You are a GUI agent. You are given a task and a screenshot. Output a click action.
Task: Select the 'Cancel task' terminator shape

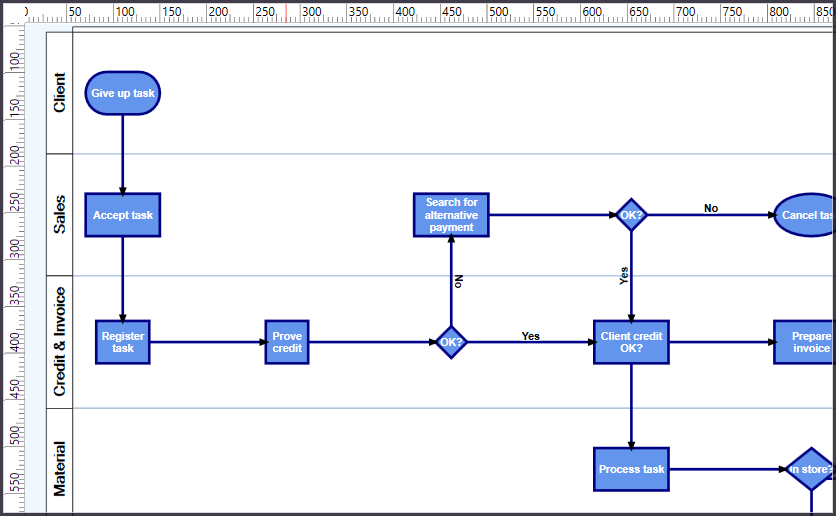coord(804,215)
